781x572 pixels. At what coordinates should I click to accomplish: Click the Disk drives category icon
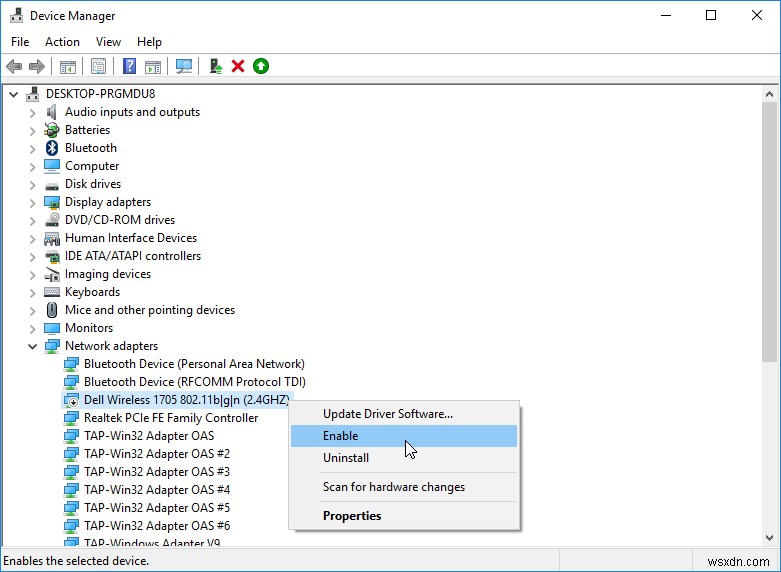tap(52, 185)
